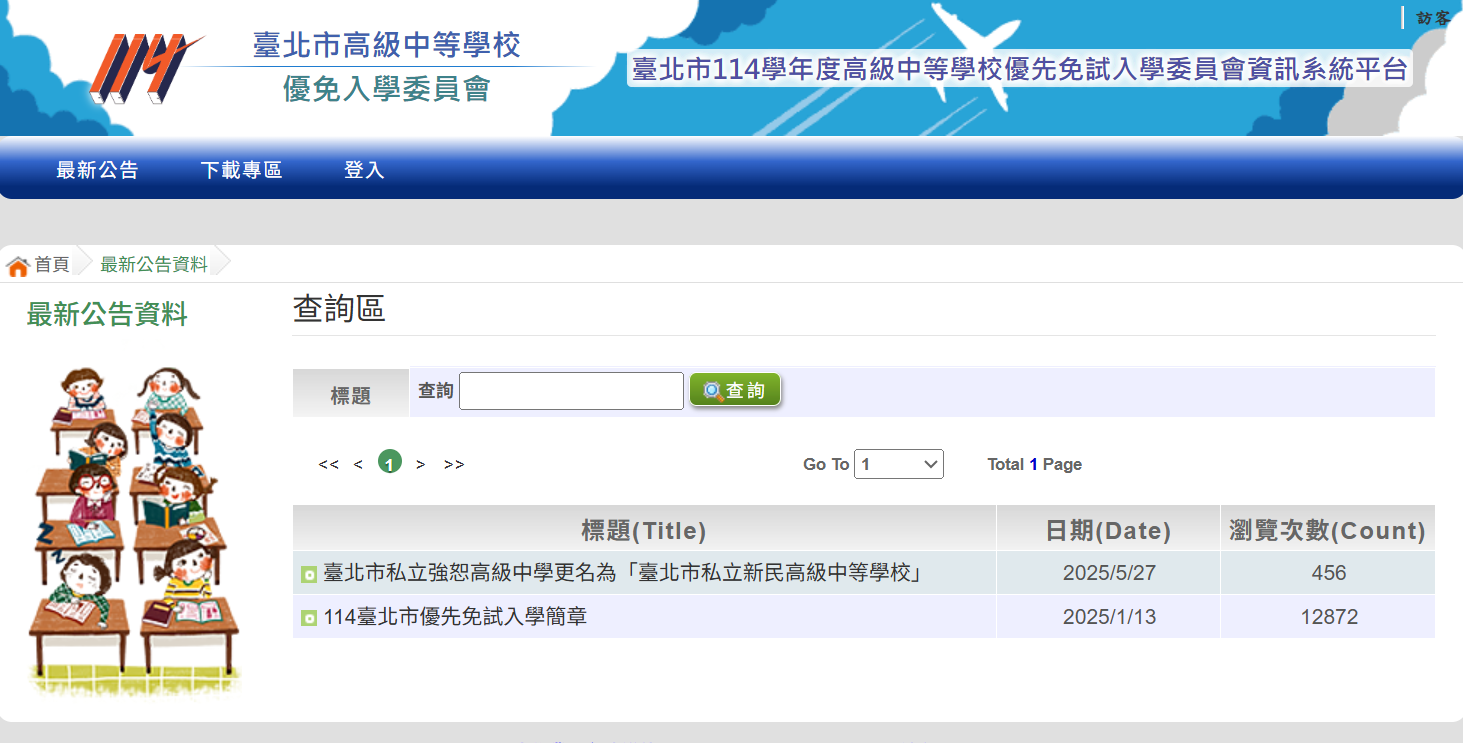Open 最新公告 menu item

click(97, 170)
